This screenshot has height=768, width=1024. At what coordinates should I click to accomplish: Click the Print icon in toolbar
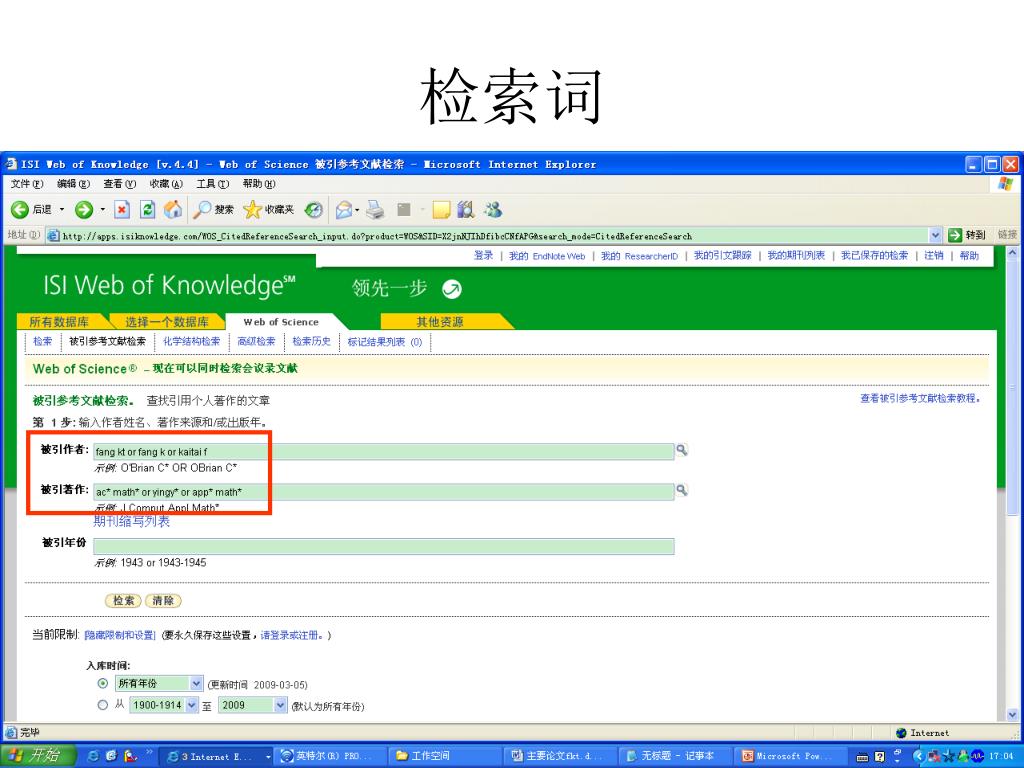coord(375,209)
